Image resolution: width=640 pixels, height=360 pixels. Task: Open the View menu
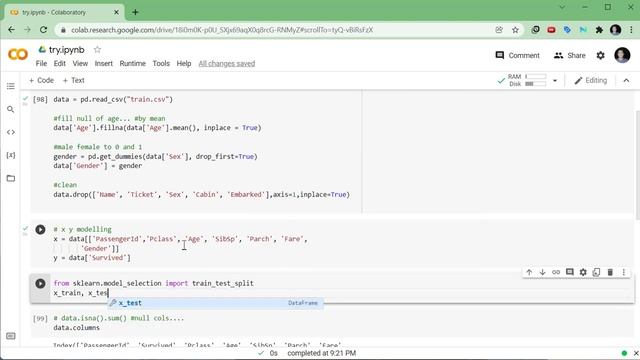80,64
